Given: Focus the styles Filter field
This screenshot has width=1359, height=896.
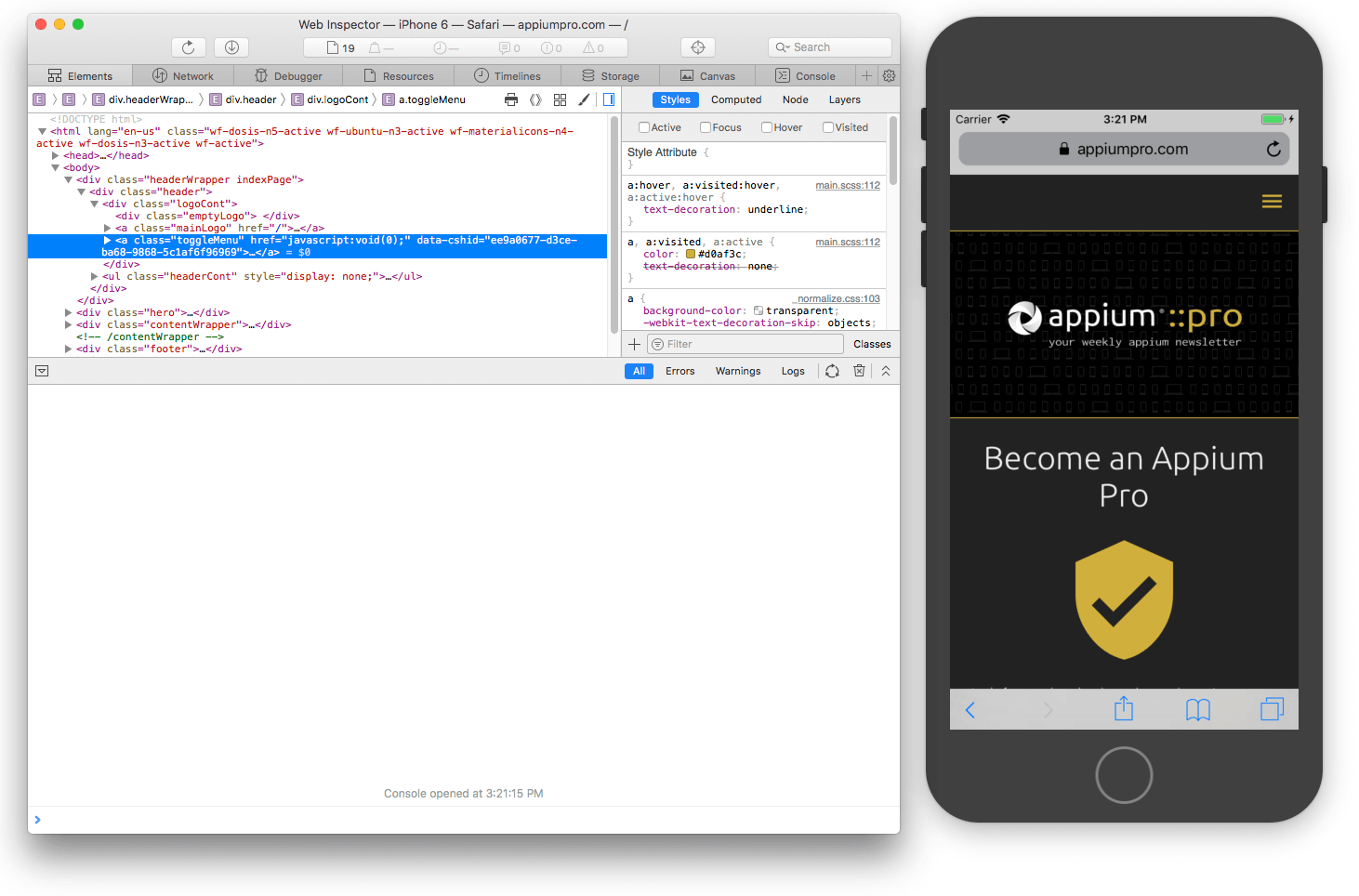Looking at the screenshot, I should tap(745, 344).
